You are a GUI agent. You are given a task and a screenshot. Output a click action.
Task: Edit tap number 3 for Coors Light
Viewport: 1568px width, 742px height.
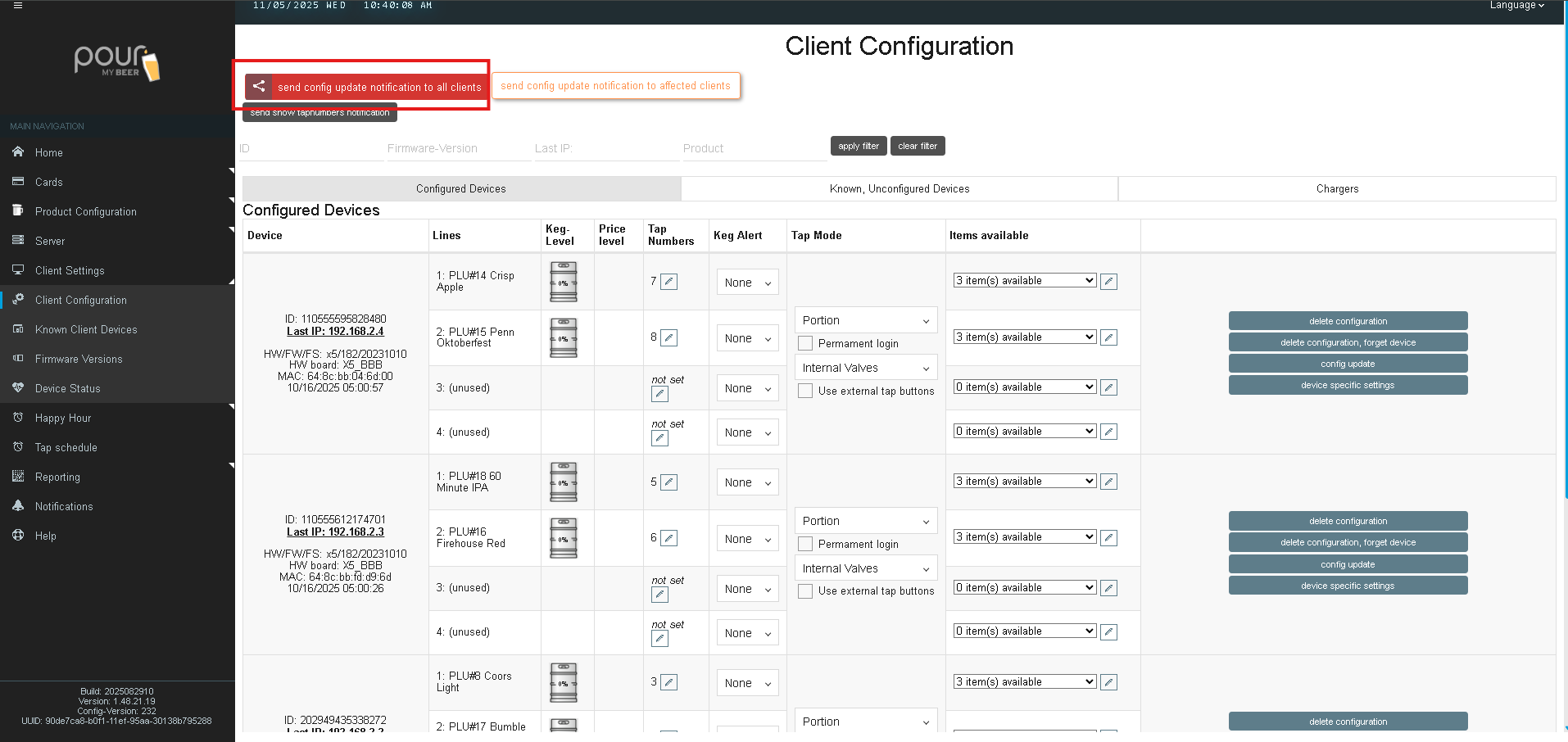click(669, 682)
